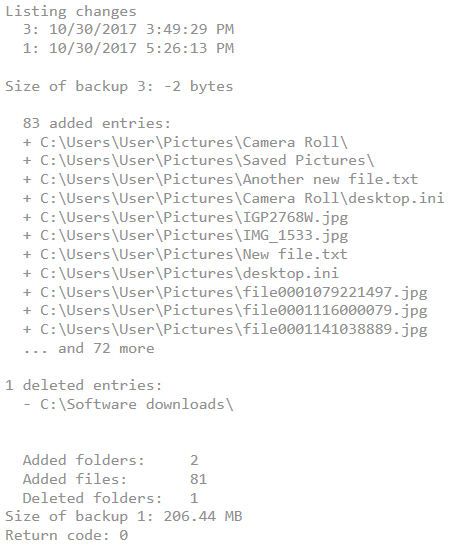The image size is (450, 546).
Task: Select the file0001116000079.jpg entry
Action: 225,311
